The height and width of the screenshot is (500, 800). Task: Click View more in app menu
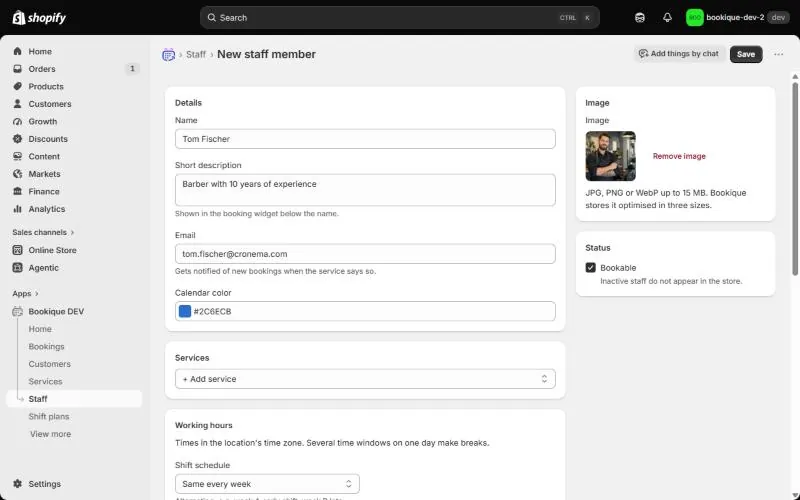point(51,434)
